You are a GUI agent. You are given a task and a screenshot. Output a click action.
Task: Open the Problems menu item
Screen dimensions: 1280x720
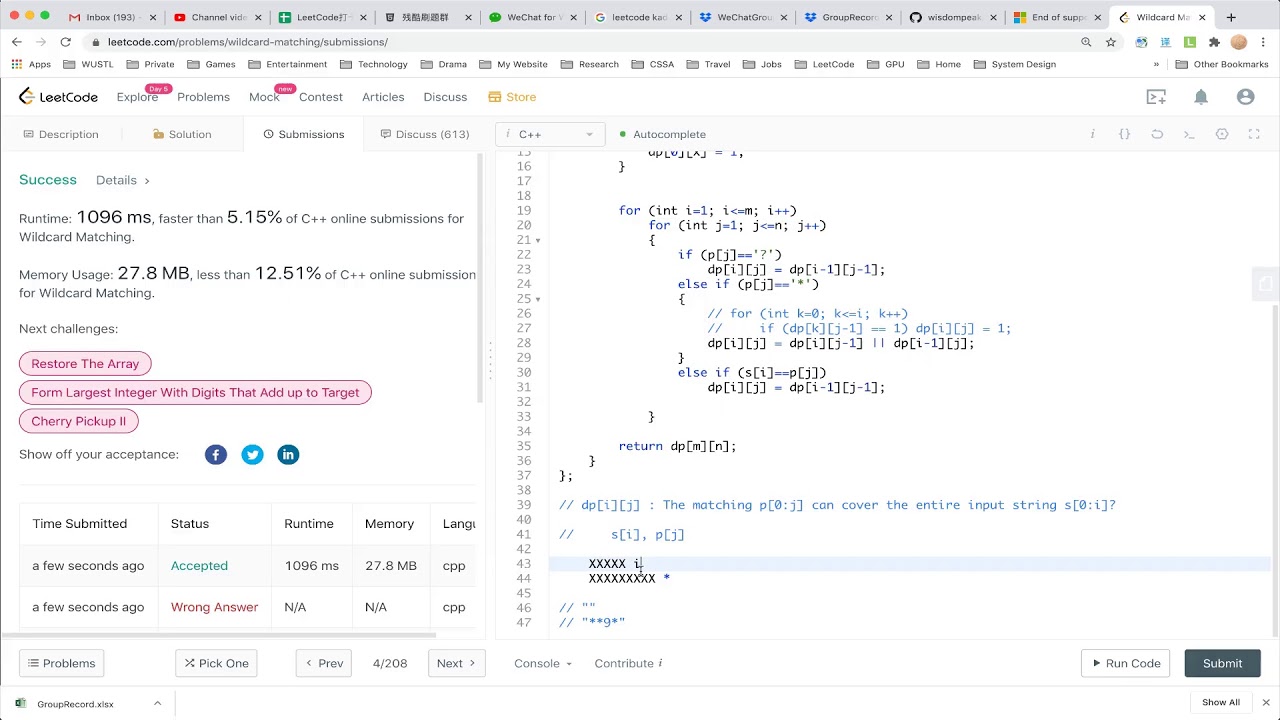[x=203, y=97]
